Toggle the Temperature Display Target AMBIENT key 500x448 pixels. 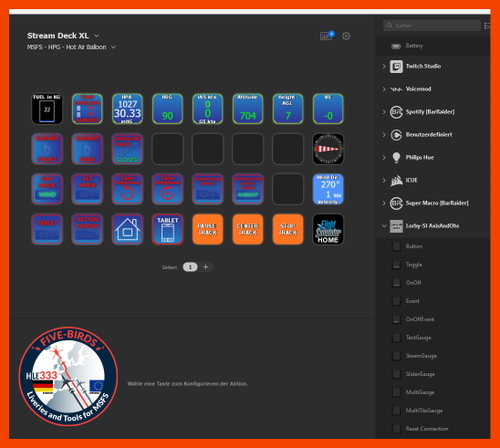[248, 189]
